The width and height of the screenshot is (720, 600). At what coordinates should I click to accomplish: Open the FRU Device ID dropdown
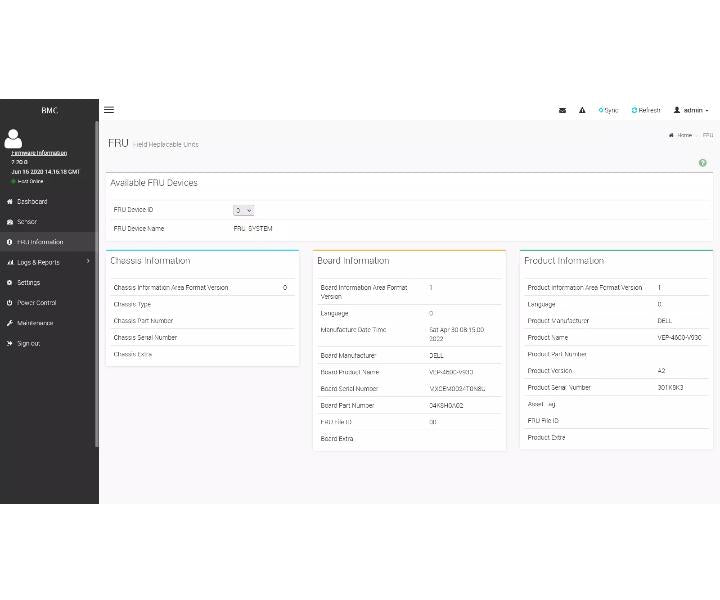[x=243, y=210]
